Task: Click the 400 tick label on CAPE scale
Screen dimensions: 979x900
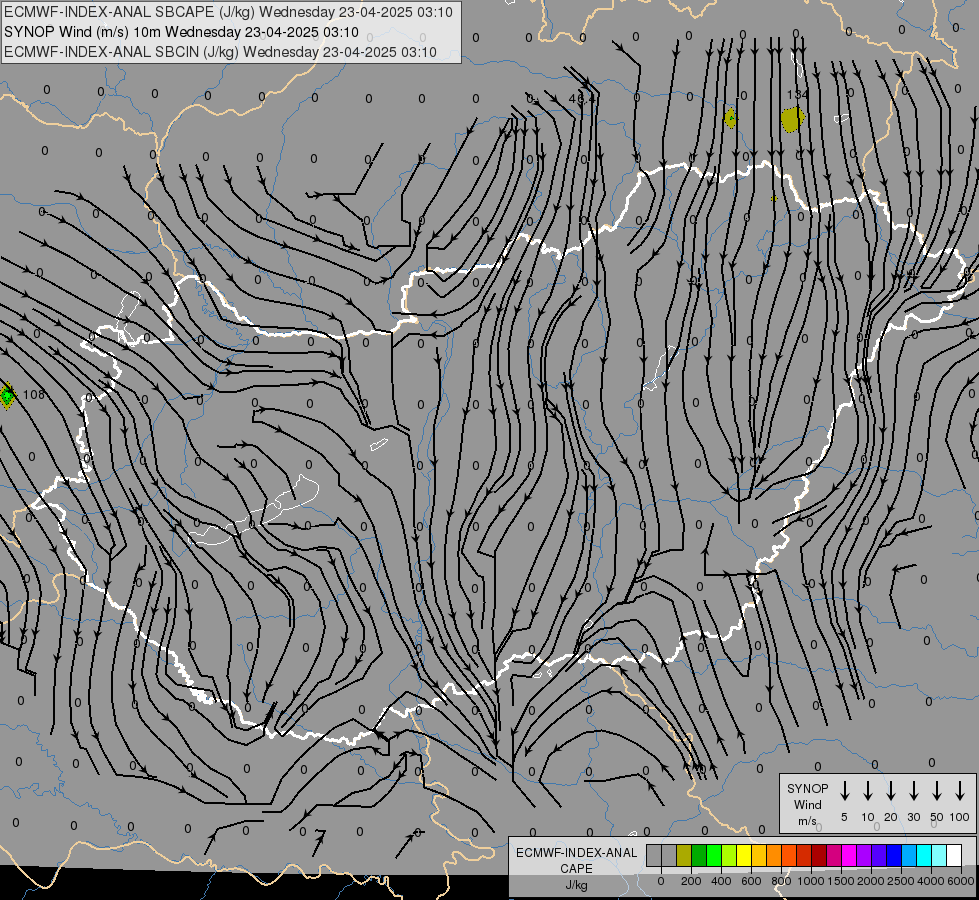Action: [x=721, y=881]
